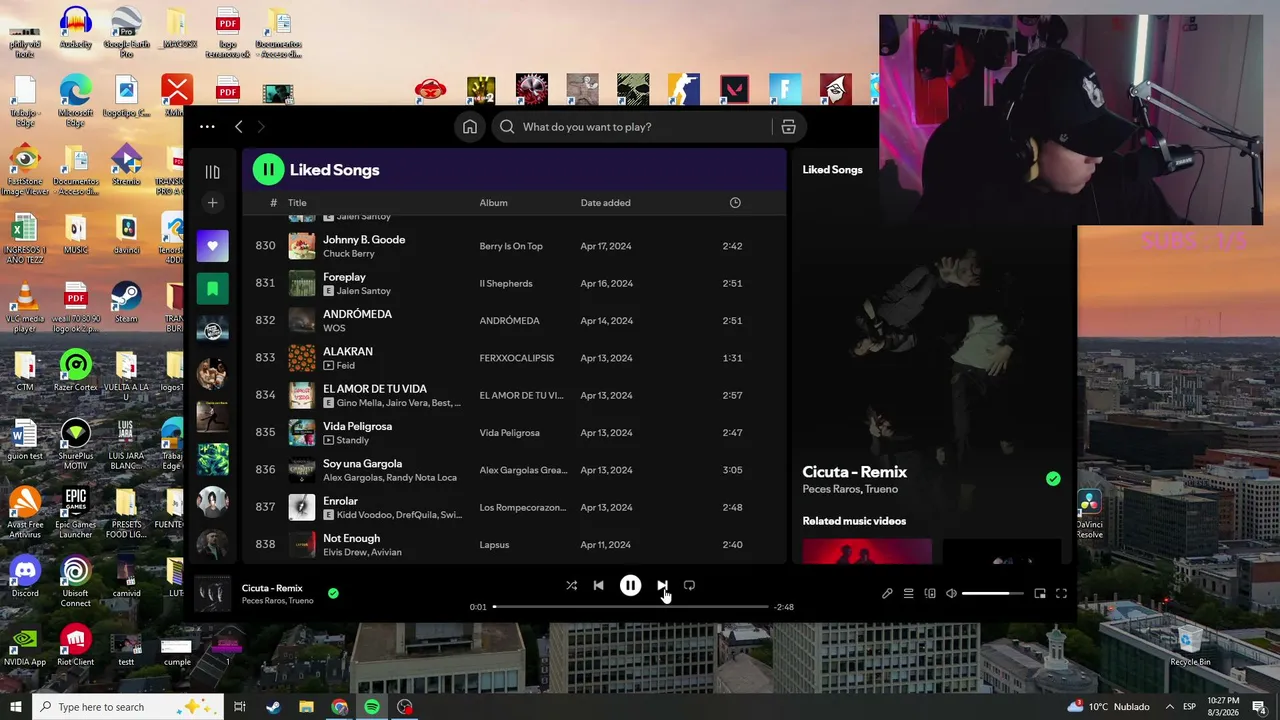Mute with the speaker volume icon
This screenshot has height=720, width=1280.
951,594
